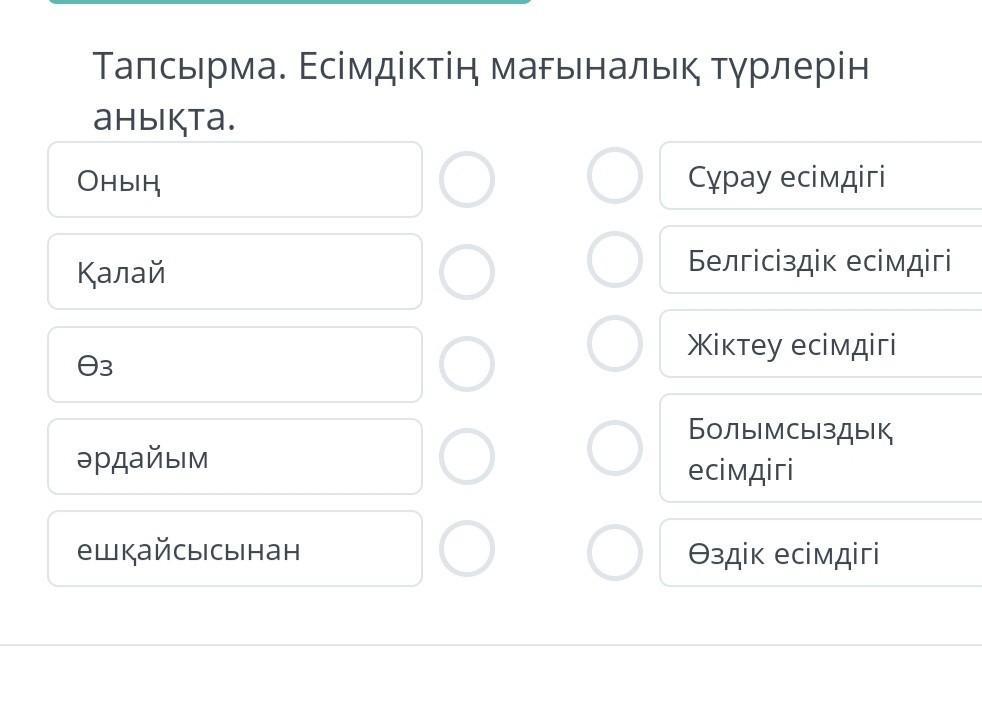Viewport: 982px width, 702px height.
Task: Click the Болымсыздық есімдігі answer box
Action: pyautogui.click(x=820, y=448)
